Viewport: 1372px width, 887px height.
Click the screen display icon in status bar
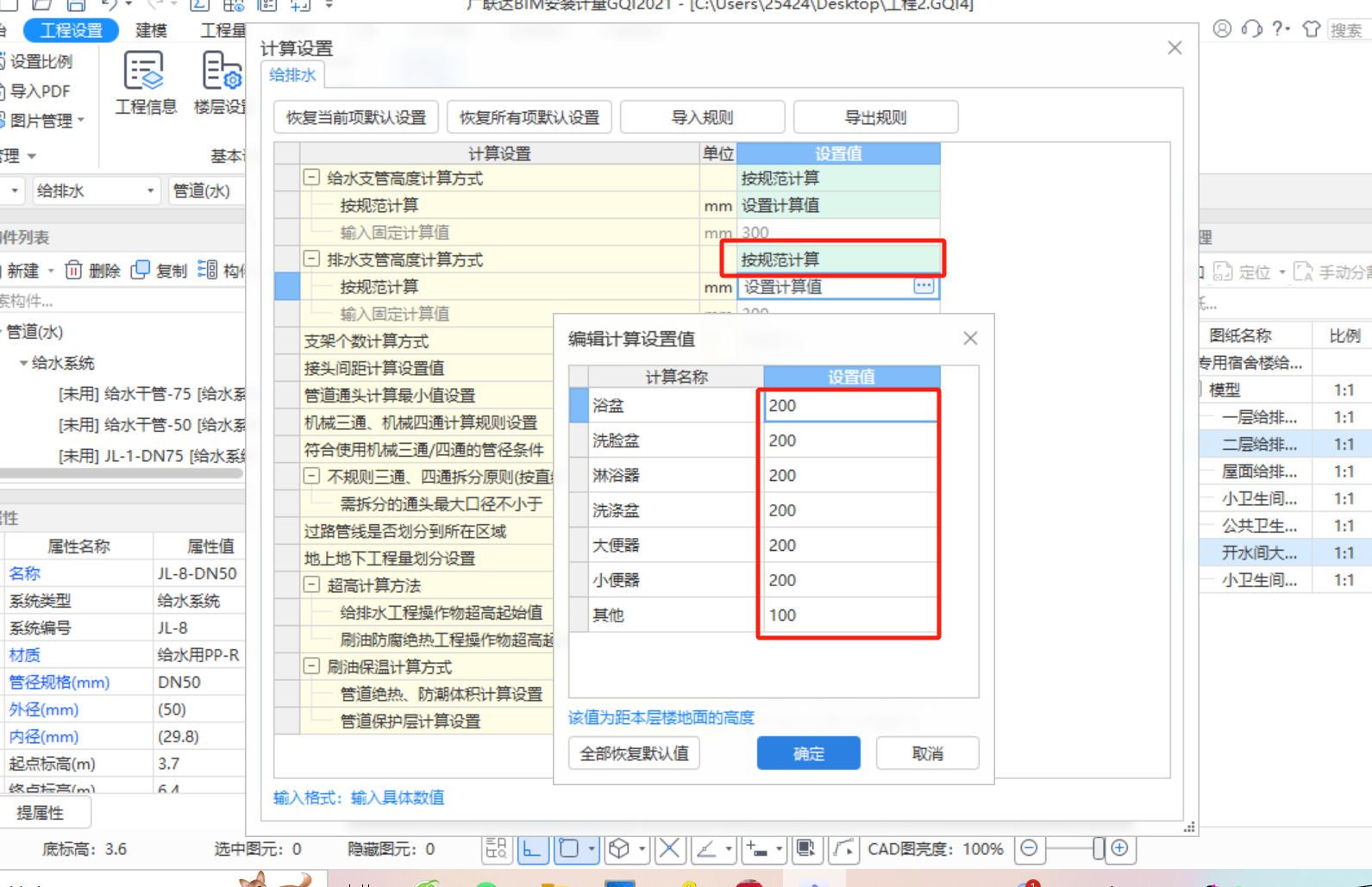(x=805, y=849)
